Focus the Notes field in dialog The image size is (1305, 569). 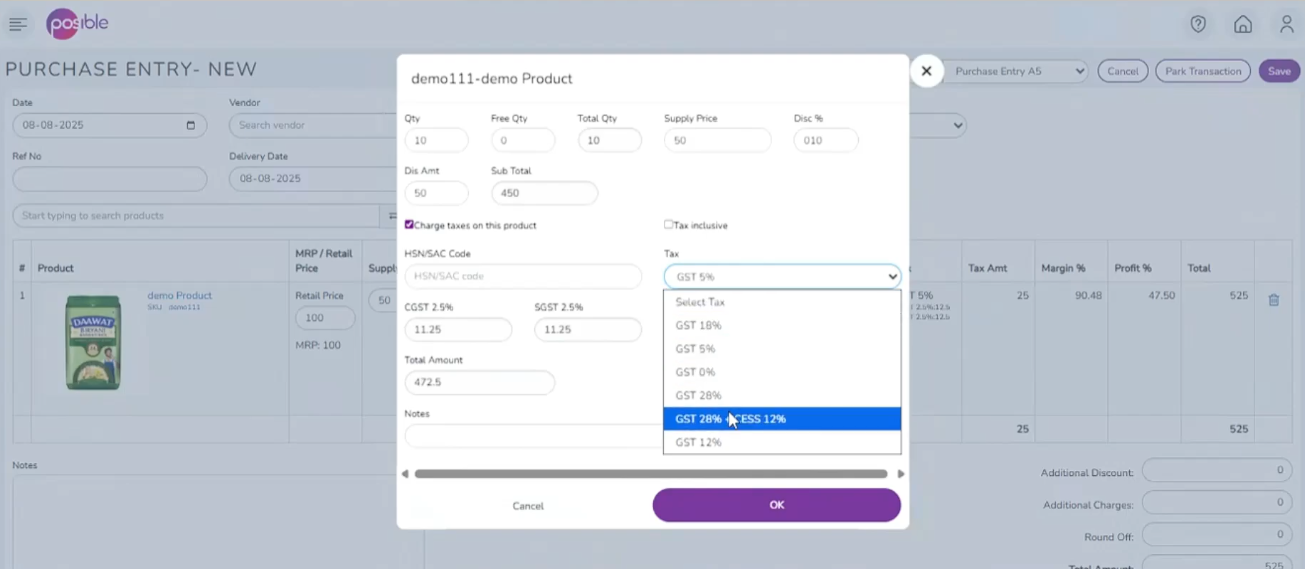pos(532,435)
